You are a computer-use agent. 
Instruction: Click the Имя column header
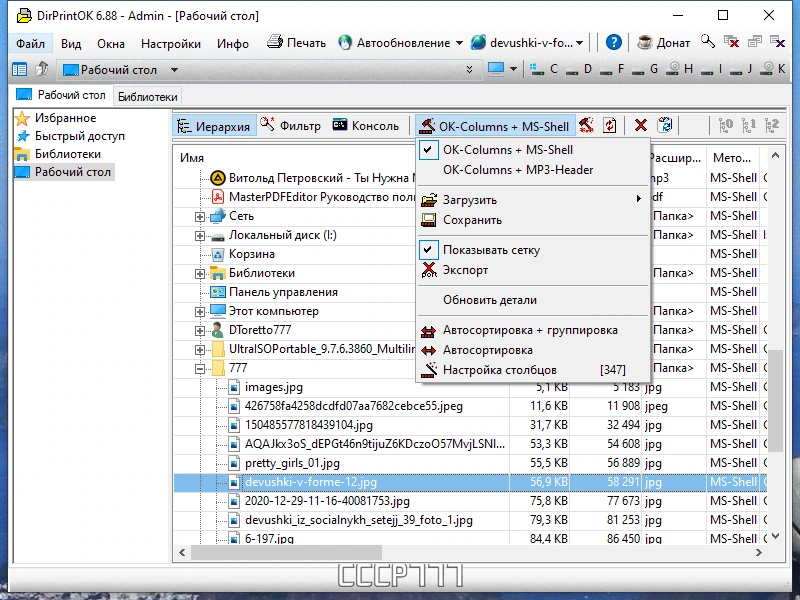[x=192, y=158]
